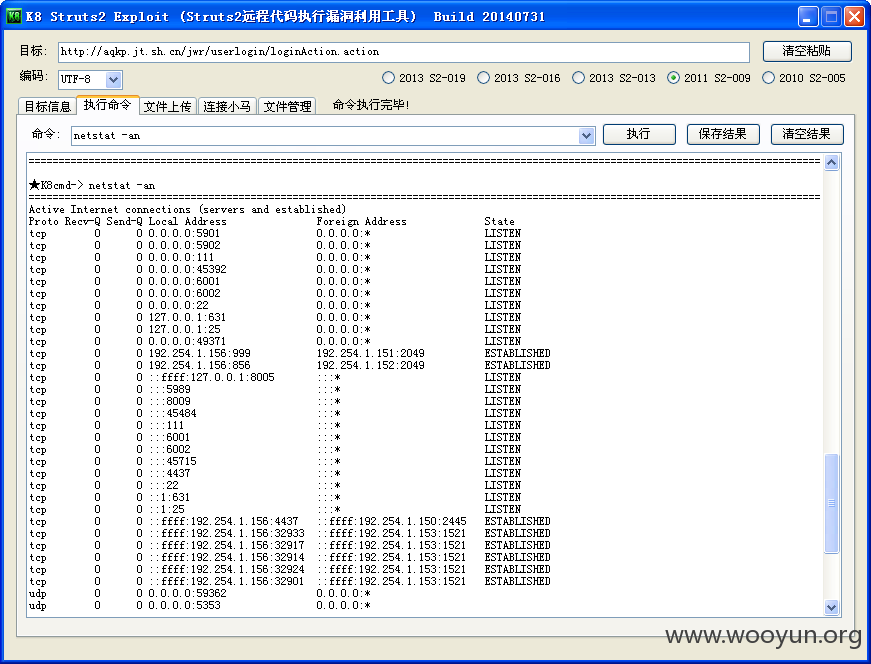Screen dimensions: 871x664
Task: Click the row with :::8009
Action: [x=275, y=401]
